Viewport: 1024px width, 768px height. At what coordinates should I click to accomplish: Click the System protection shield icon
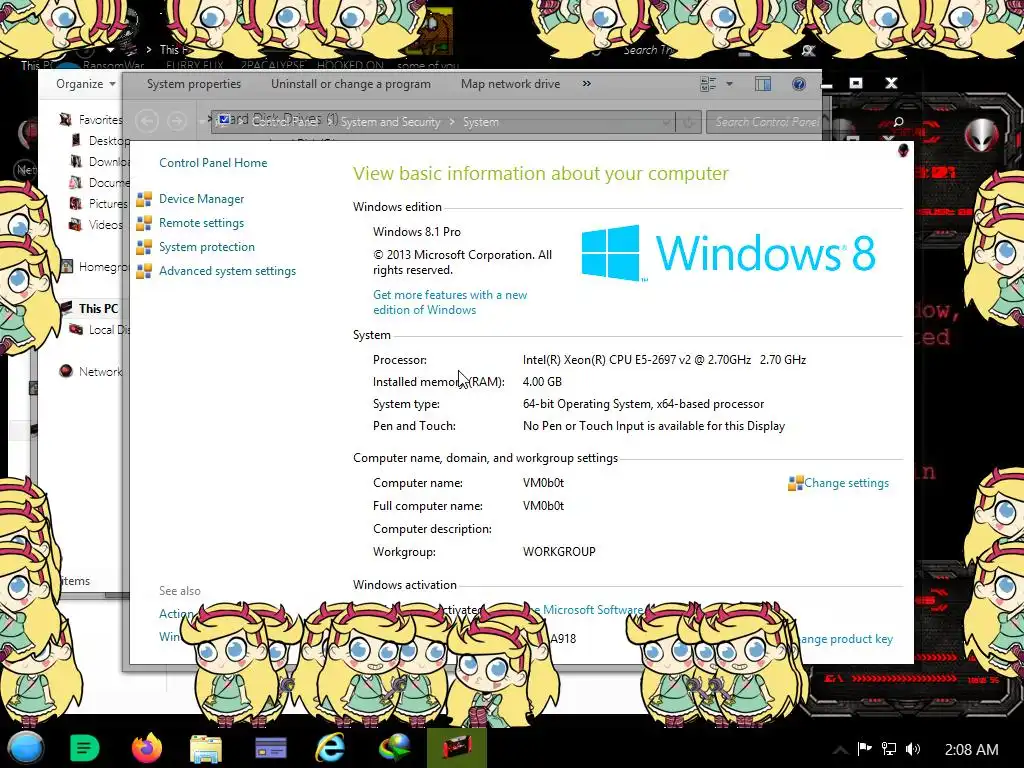pos(144,247)
